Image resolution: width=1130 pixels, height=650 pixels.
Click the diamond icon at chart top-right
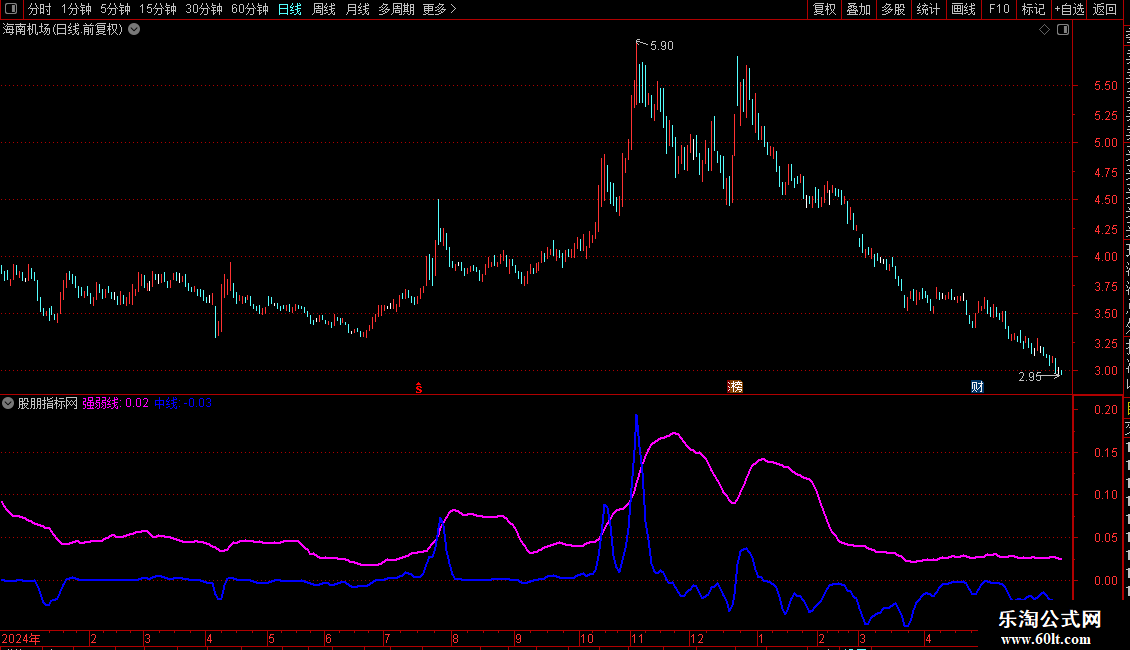1044,30
